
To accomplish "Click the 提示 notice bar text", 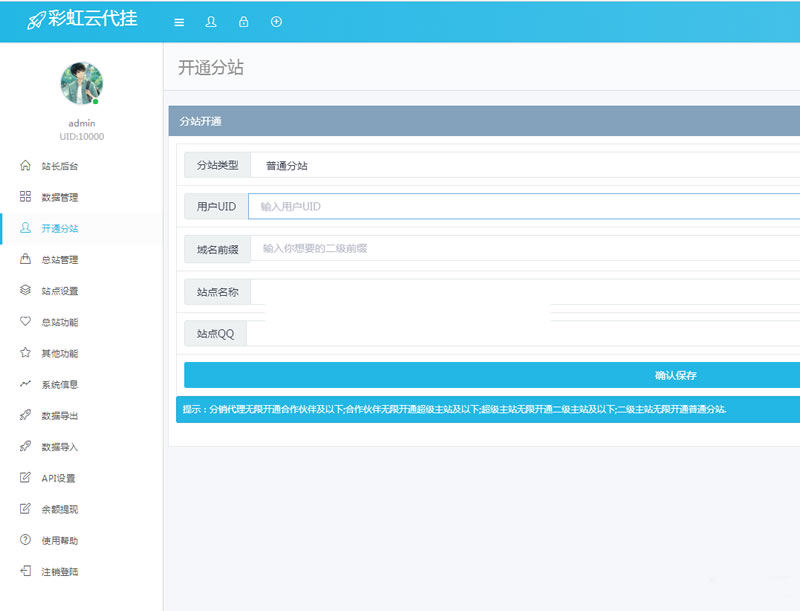I will tap(454, 409).
